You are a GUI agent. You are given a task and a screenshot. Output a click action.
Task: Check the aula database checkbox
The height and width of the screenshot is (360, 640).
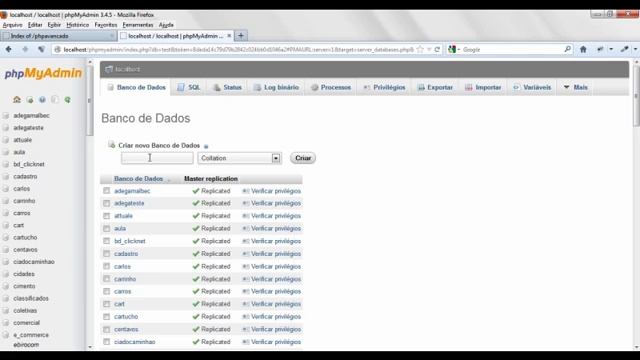[107, 229]
